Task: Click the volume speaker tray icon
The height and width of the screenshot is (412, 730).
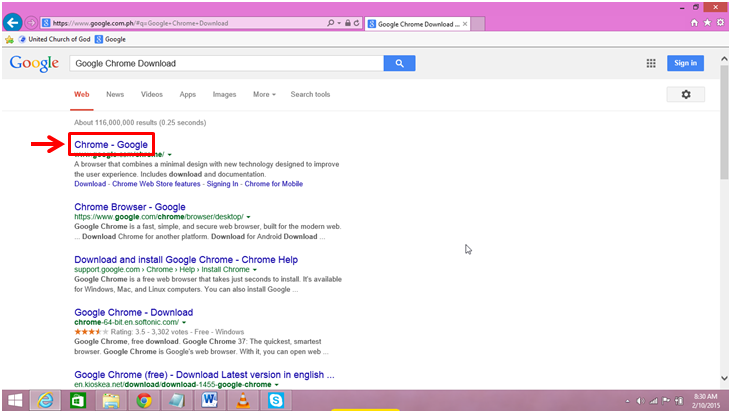Action: 641,401
